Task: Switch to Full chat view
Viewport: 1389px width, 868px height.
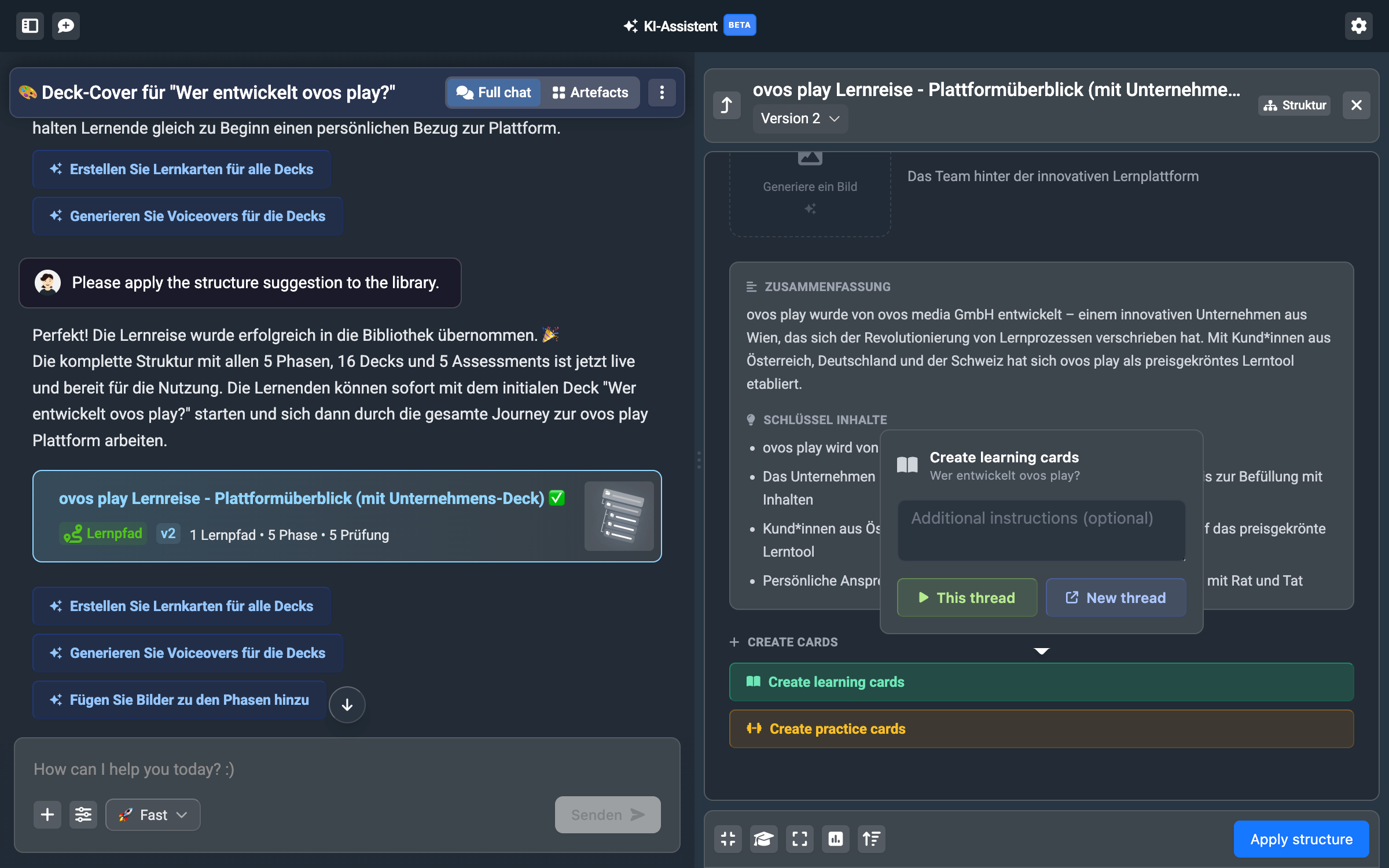Action: click(x=494, y=93)
